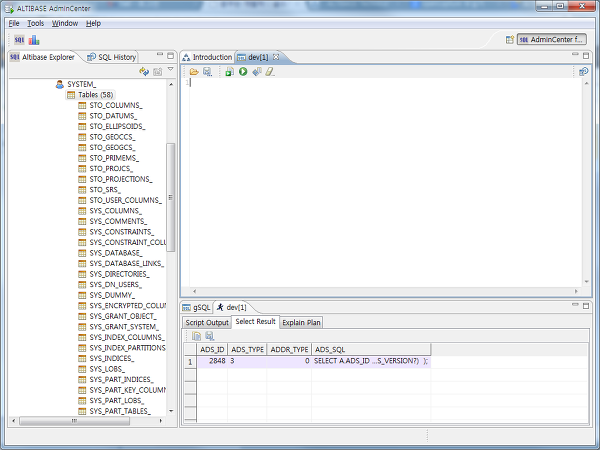
Task: Open the File menu
Action: pos(14,23)
